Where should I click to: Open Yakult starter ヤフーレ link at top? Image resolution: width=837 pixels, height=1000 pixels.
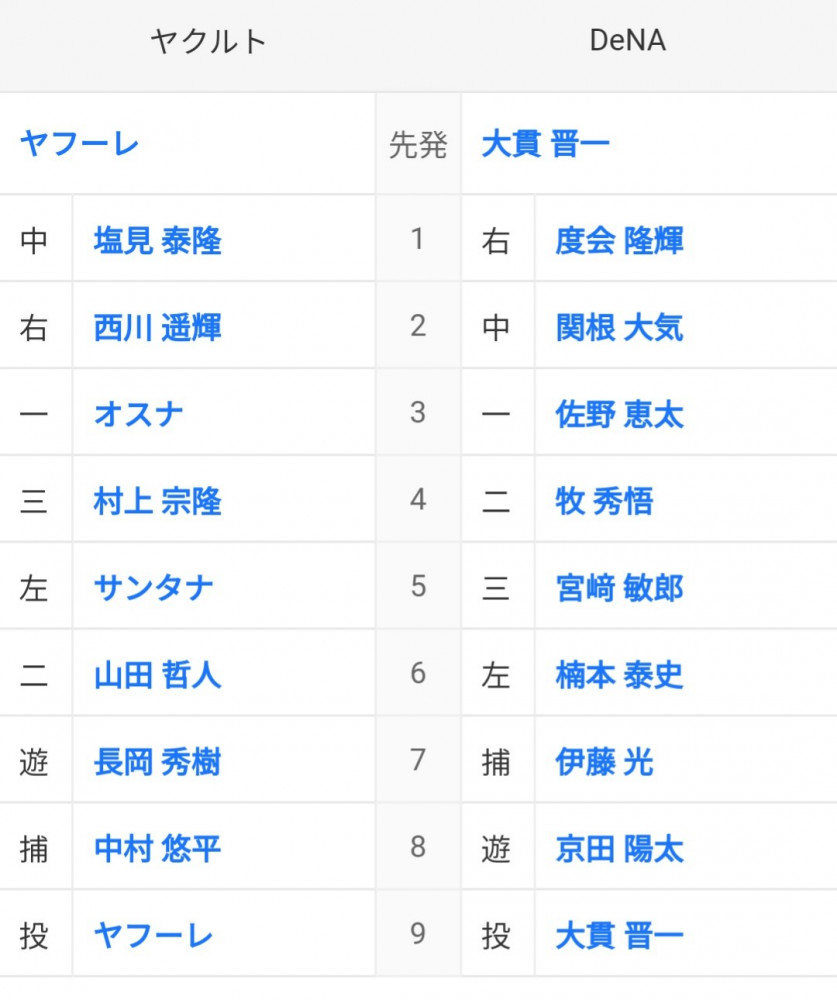(80, 143)
